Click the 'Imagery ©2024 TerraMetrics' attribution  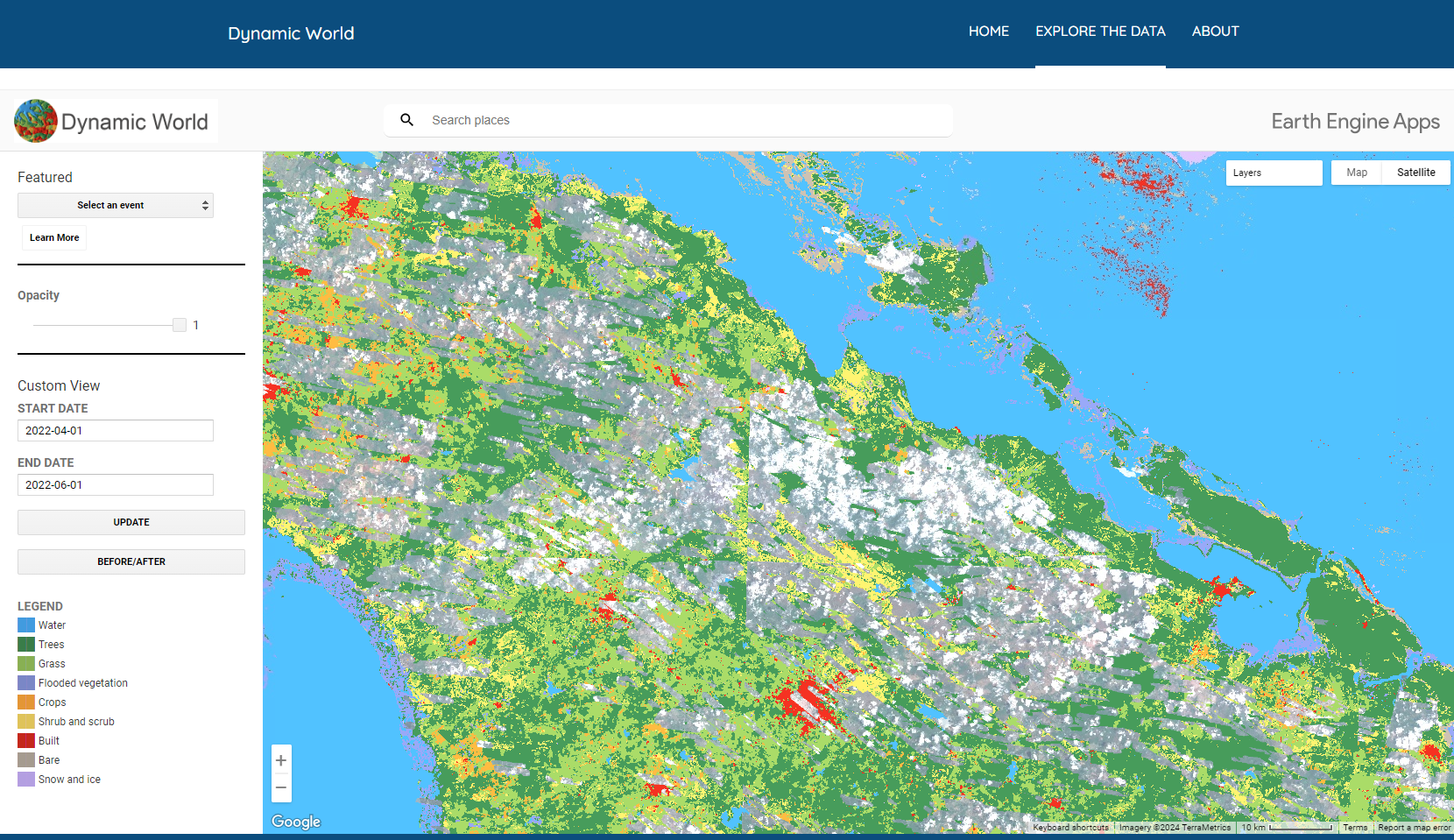tap(1175, 828)
